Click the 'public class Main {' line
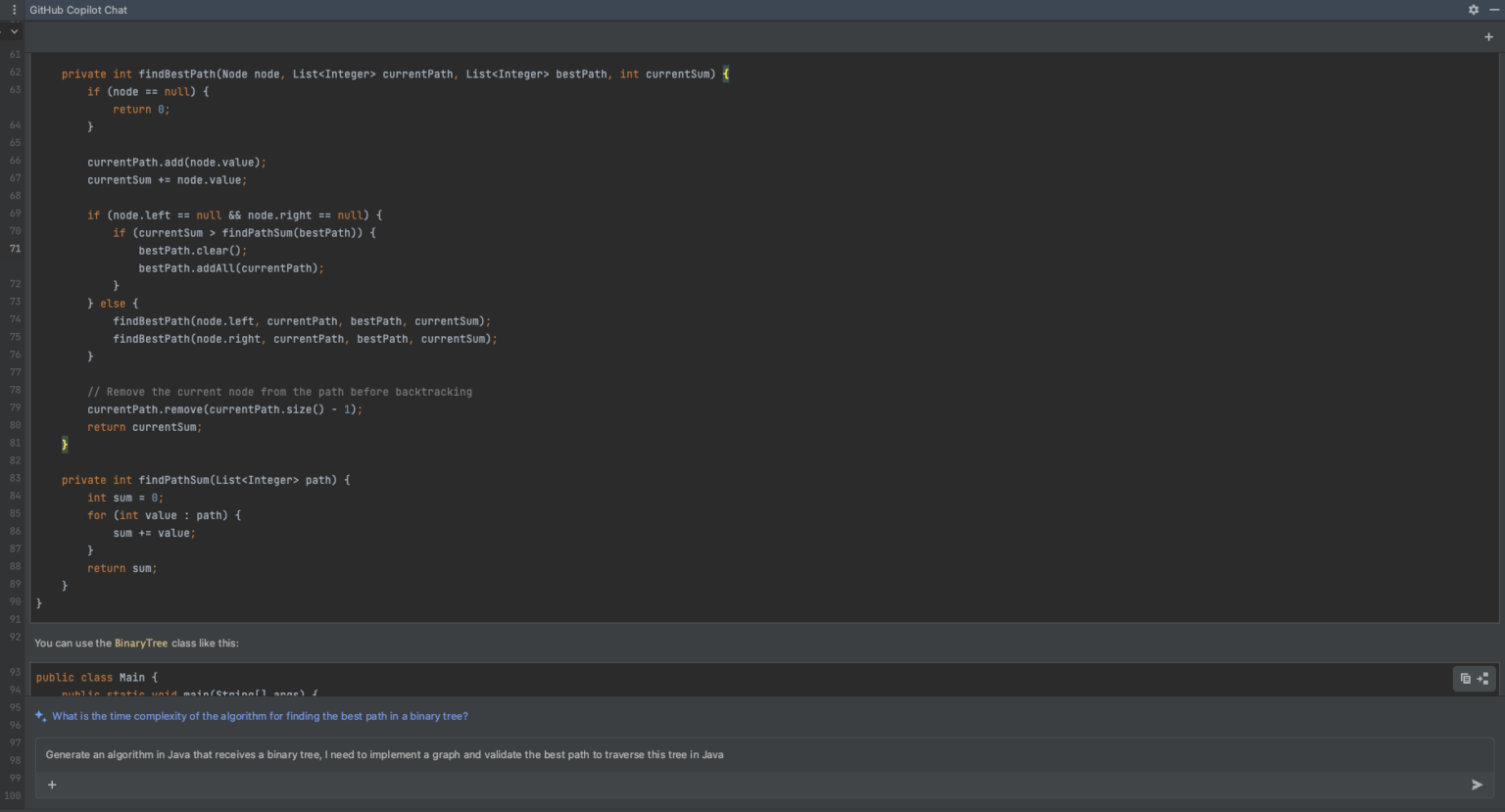Image resolution: width=1505 pixels, height=812 pixels. click(x=97, y=678)
